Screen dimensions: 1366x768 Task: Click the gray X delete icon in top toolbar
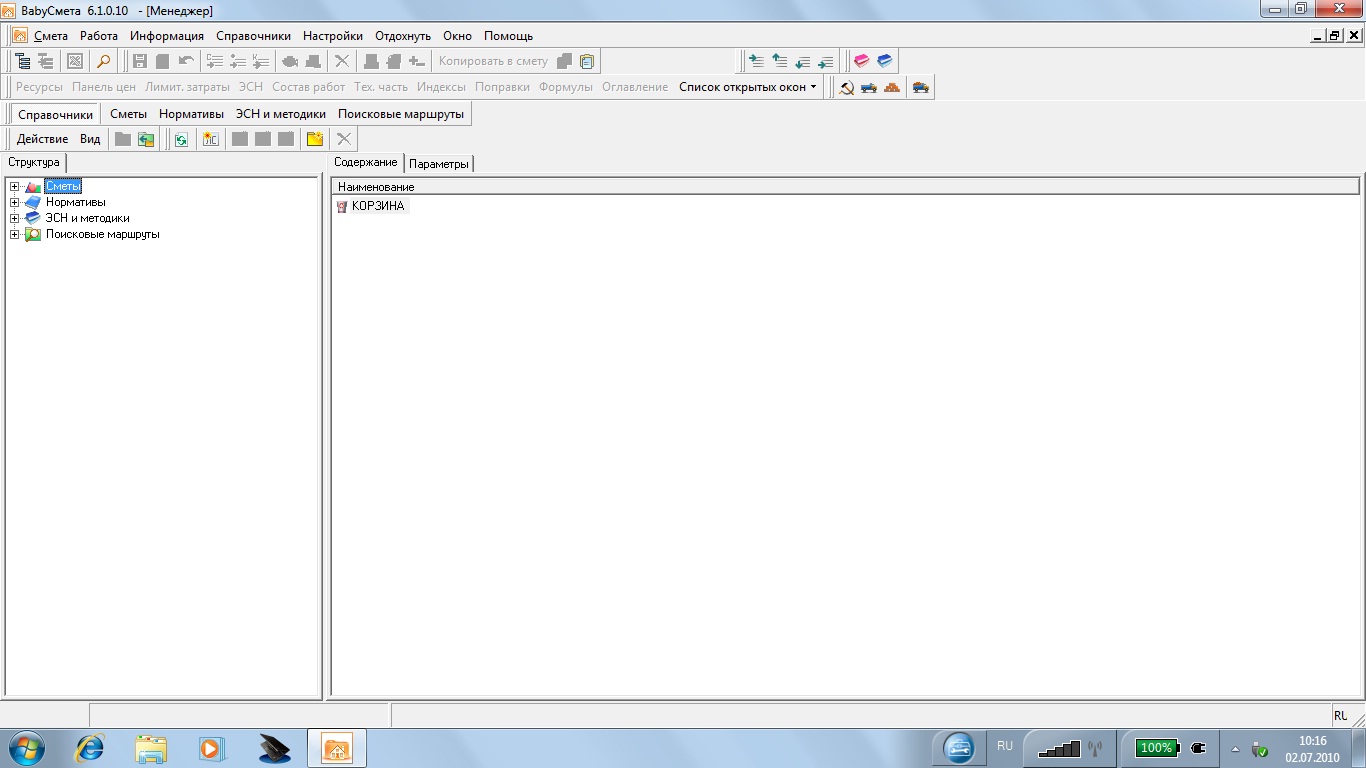click(341, 61)
